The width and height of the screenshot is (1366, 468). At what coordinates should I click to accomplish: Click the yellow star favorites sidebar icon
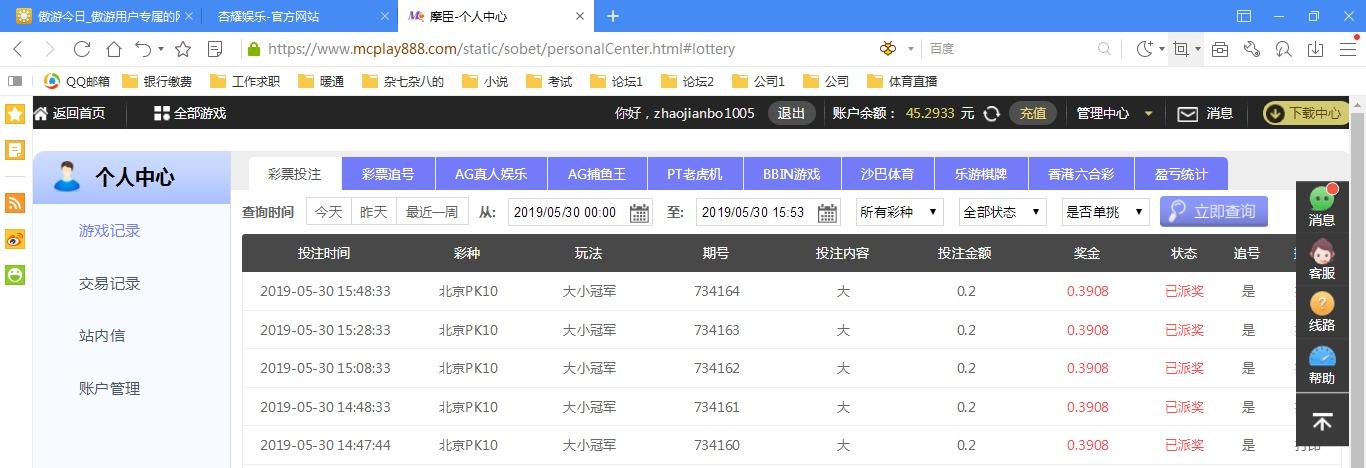[x=15, y=114]
